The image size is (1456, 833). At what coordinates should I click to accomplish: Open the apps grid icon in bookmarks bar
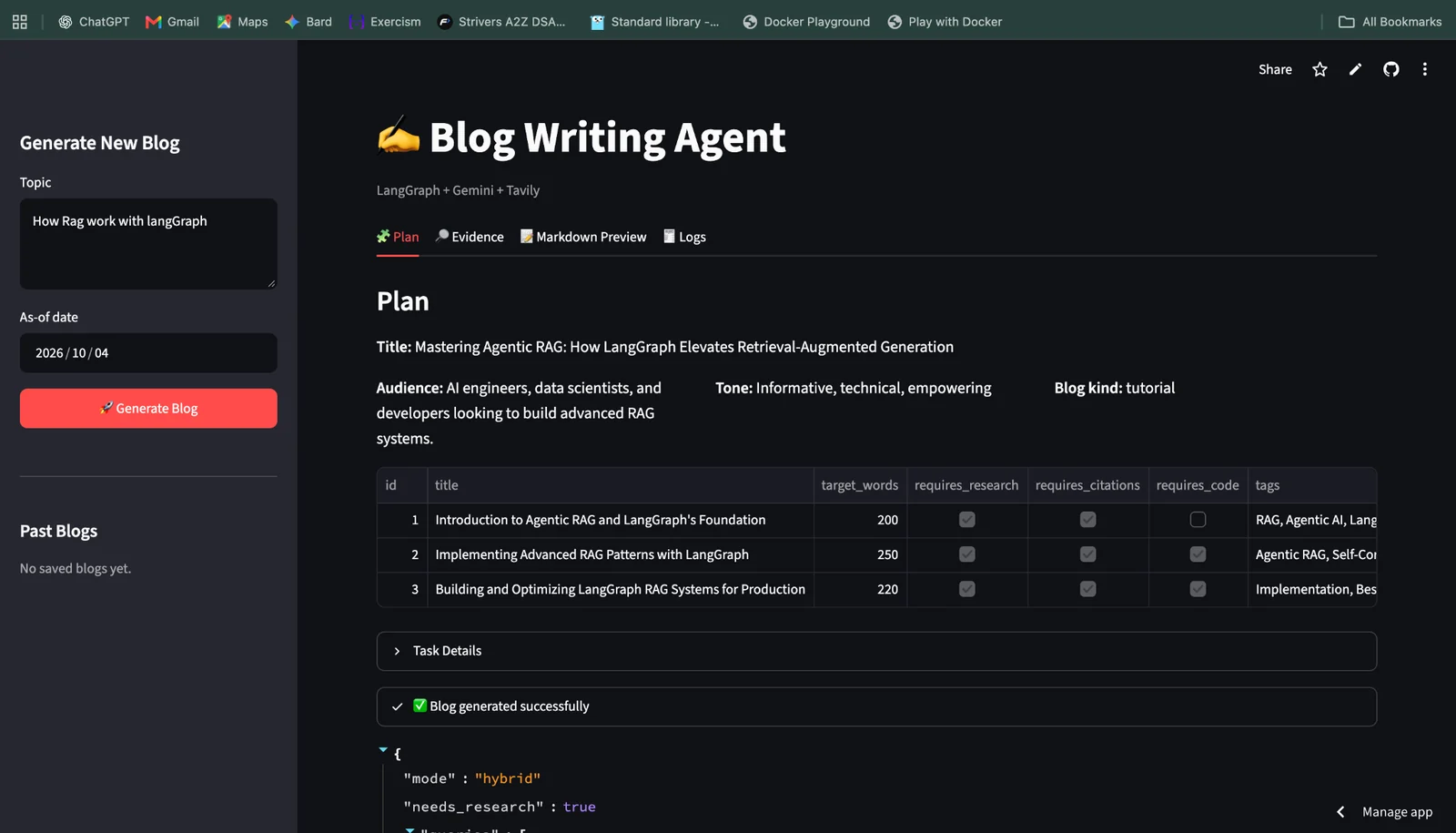(19, 22)
